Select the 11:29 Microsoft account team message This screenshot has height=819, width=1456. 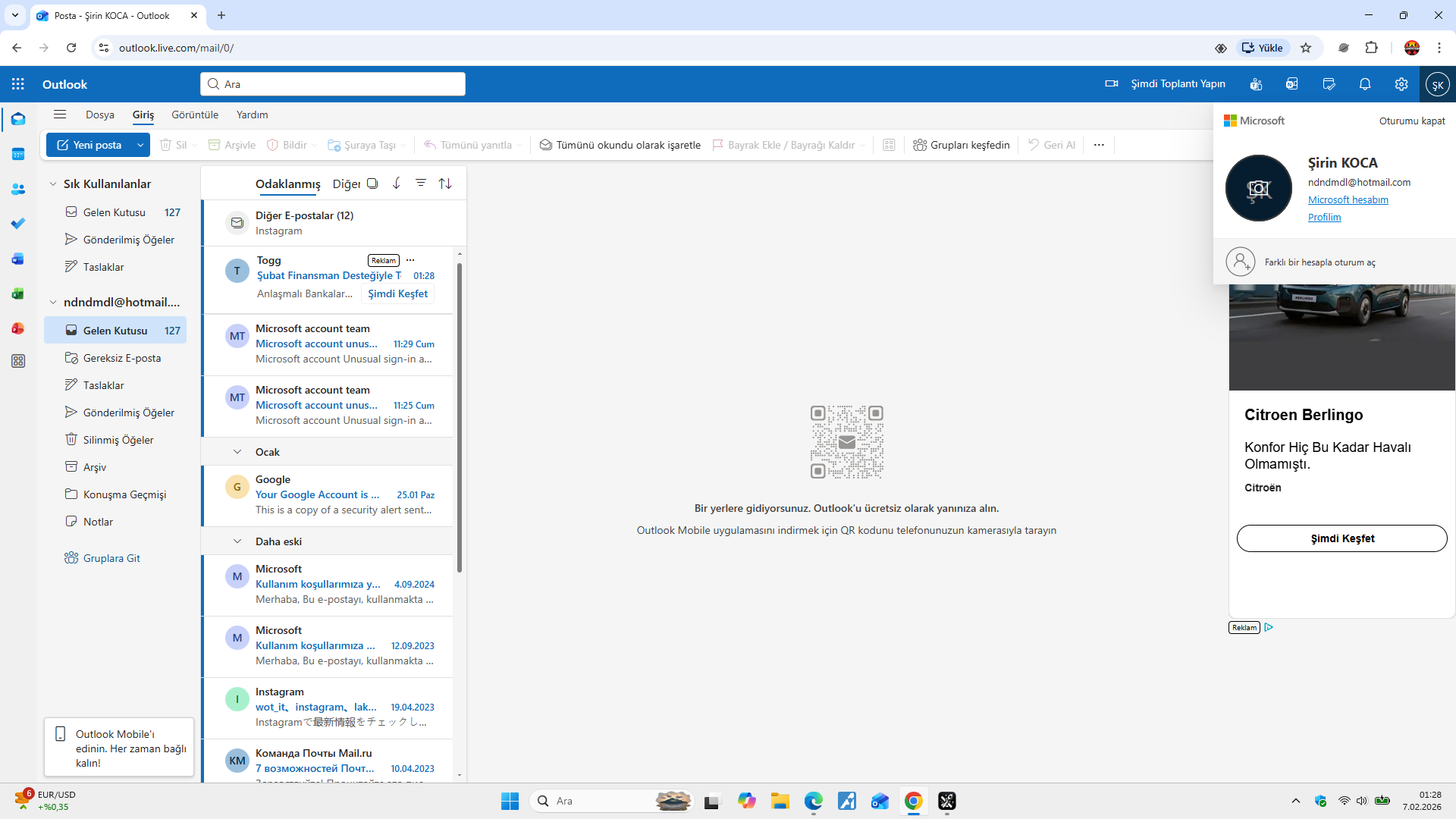(328, 344)
